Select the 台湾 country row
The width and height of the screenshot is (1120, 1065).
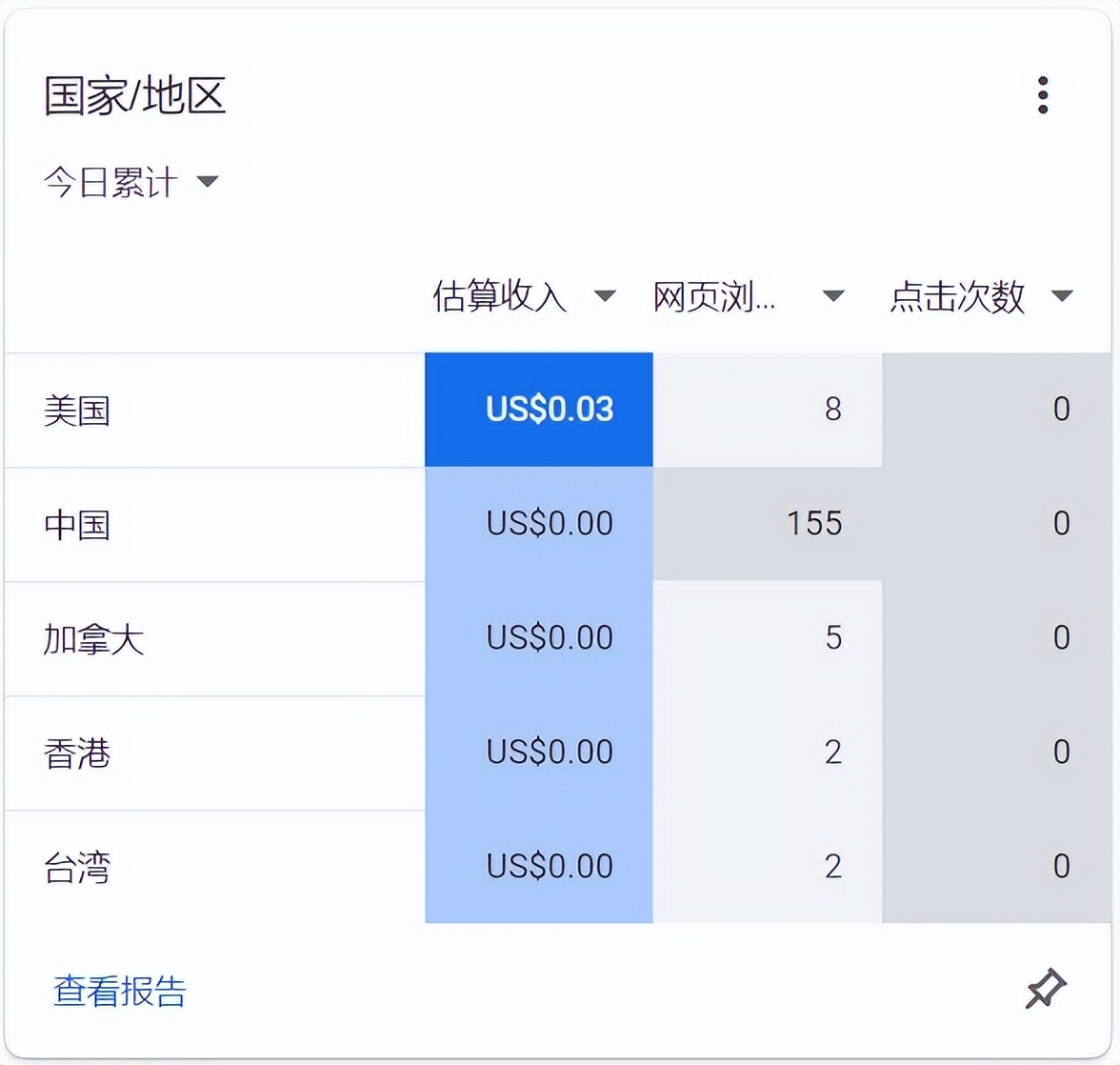pyautogui.click(x=78, y=867)
